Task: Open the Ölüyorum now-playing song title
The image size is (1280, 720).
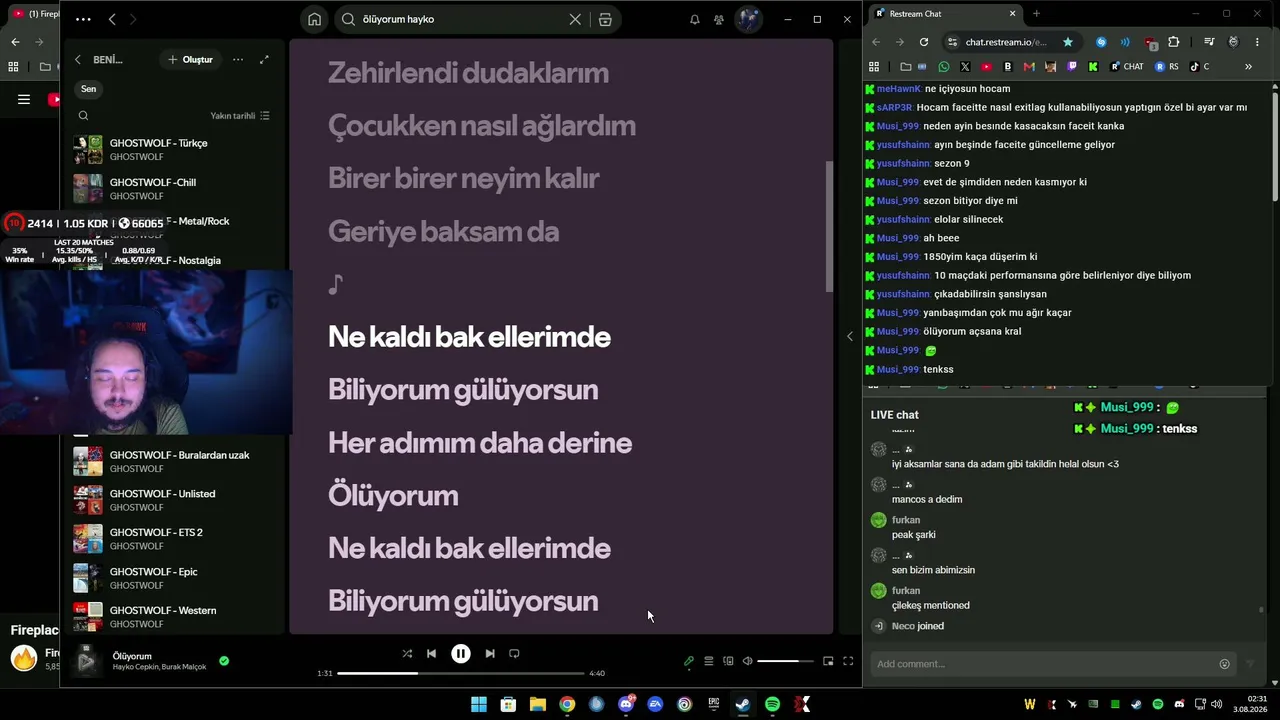Action: tap(132, 656)
